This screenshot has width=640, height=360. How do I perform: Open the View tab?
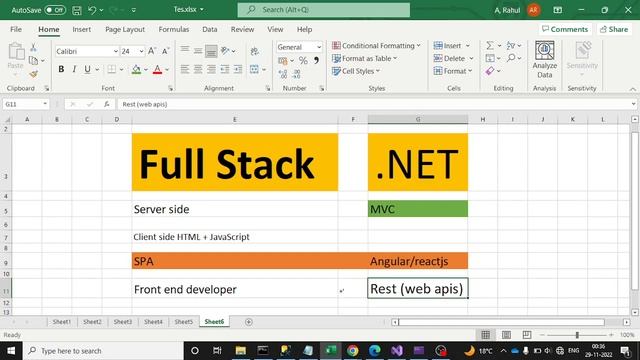click(275, 29)
